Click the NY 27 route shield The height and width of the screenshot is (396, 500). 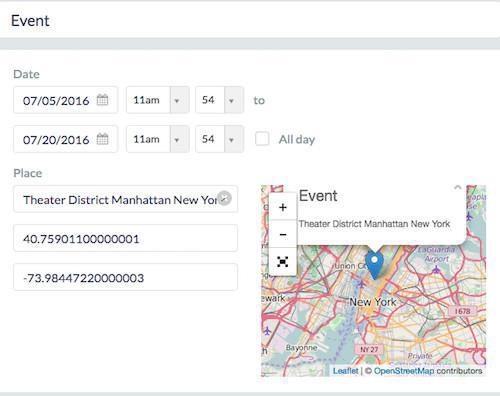(x=369, y=349)
